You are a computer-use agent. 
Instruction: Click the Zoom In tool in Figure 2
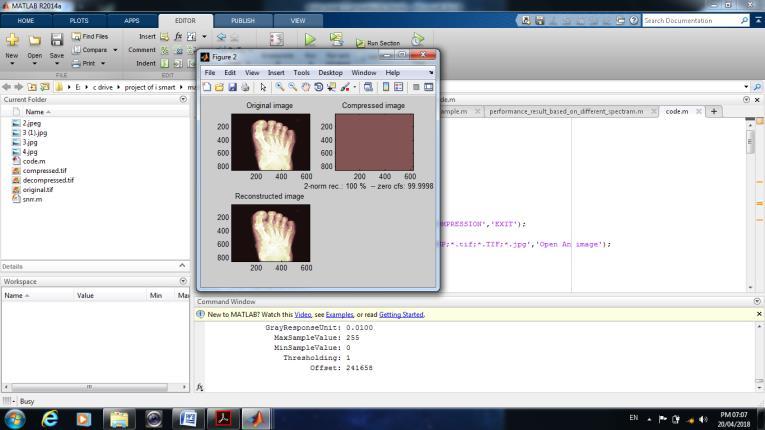[x=280, y=87]
